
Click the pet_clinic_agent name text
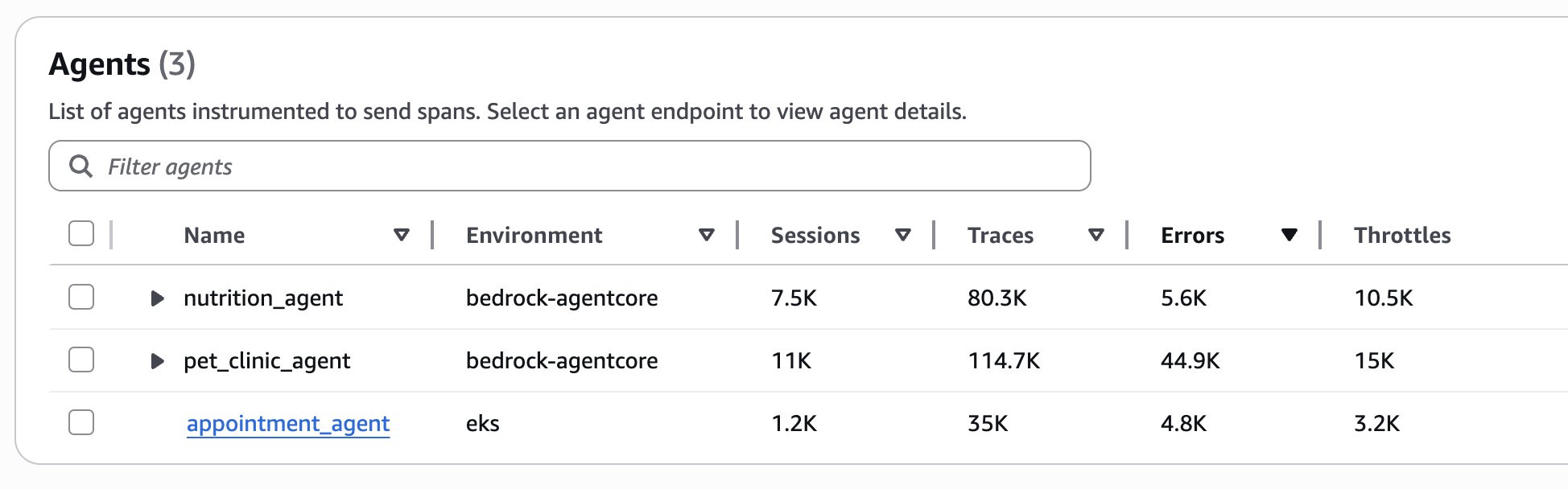point(267,360)
